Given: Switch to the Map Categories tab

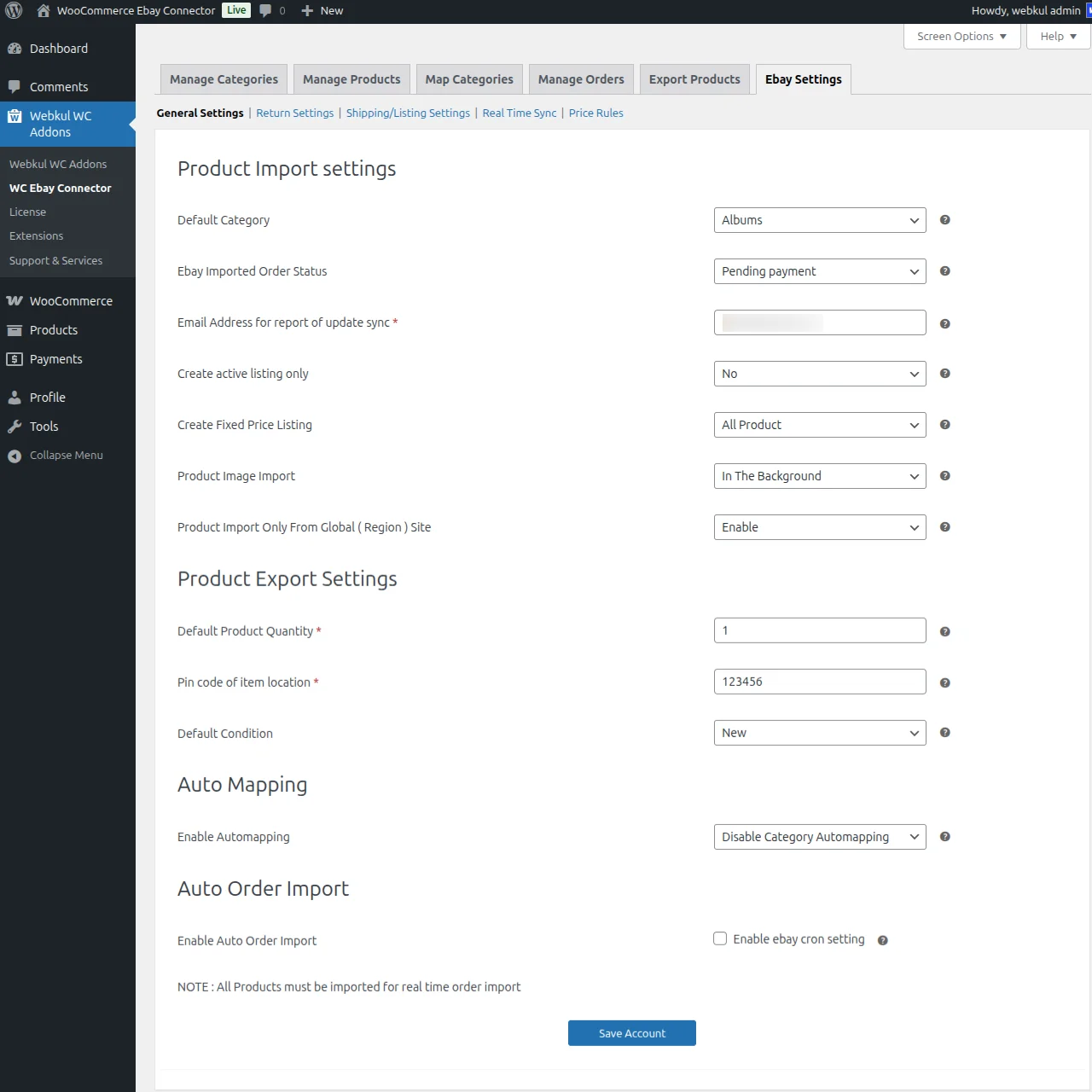Looking at the screenshot, I should tap(469, 79).
